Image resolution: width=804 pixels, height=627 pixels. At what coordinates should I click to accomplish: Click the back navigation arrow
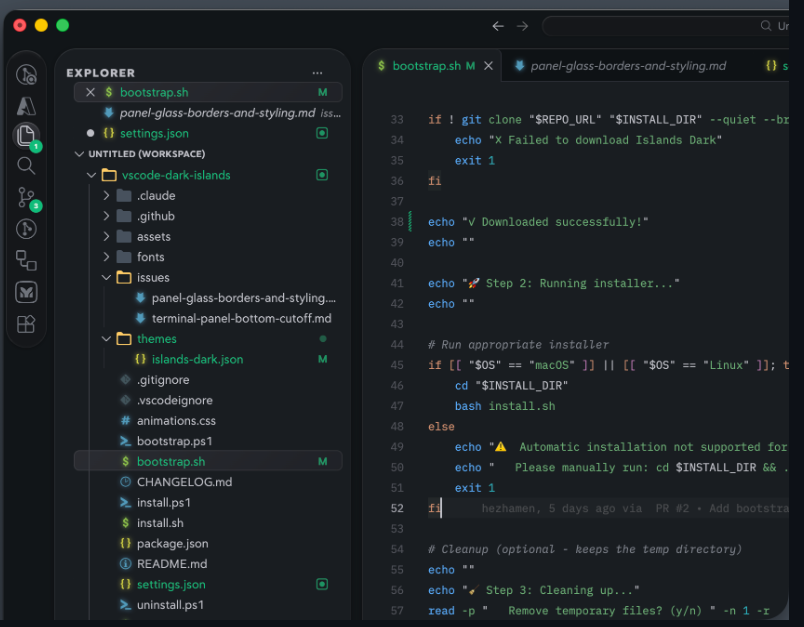tap(498, 26)
